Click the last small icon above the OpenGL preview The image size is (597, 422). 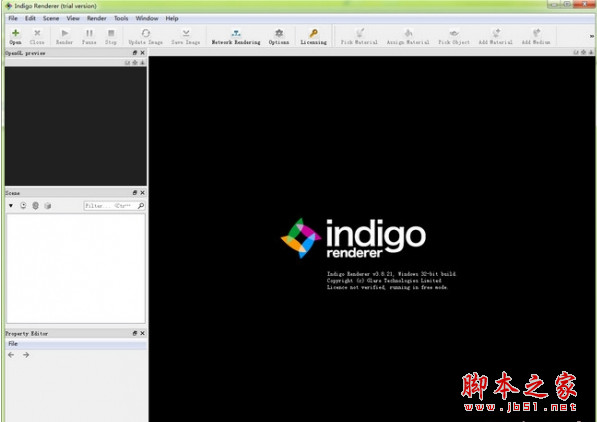click(x=142, y=62)
